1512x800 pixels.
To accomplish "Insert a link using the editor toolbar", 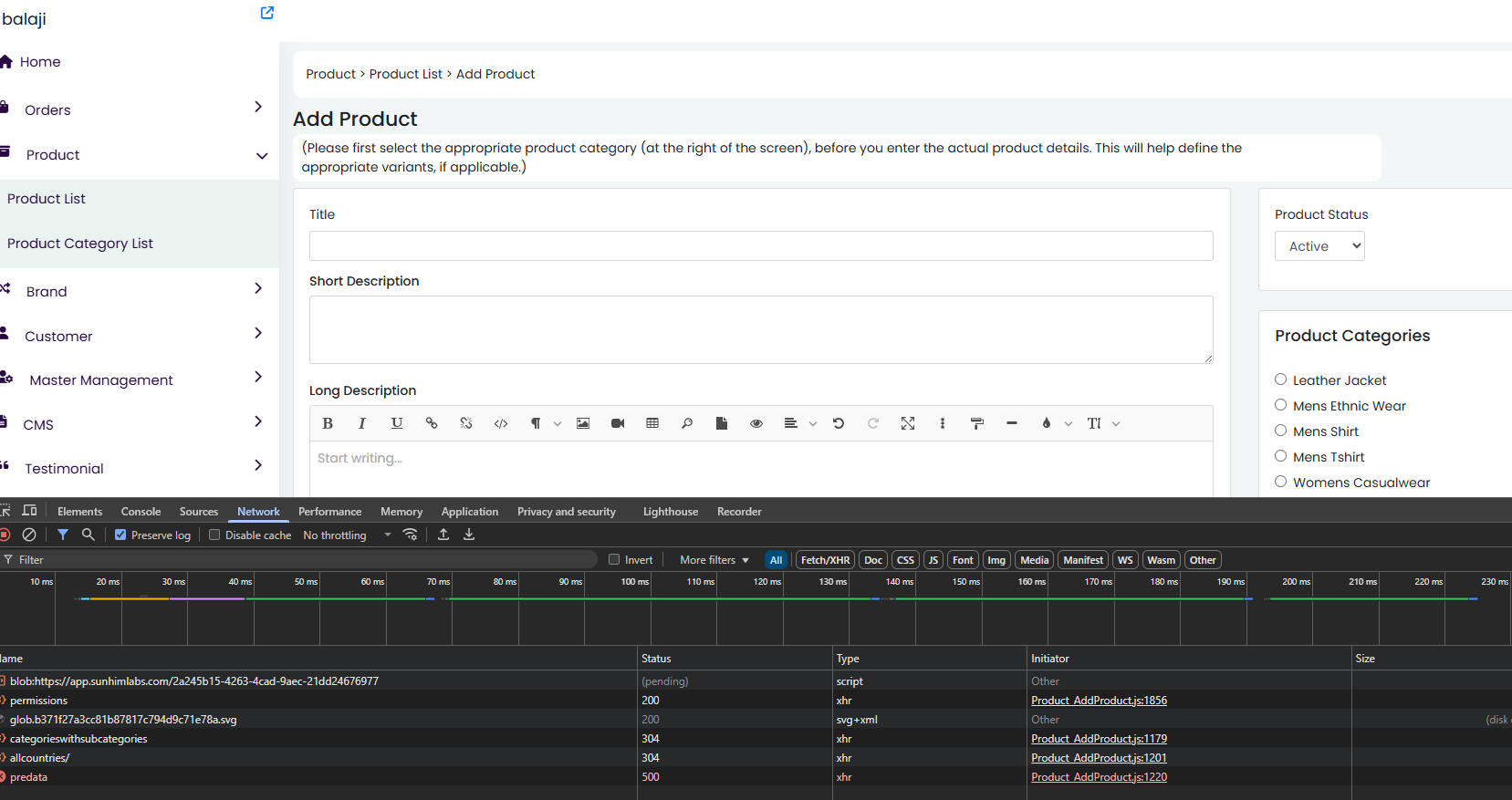I will coord(432,423).
